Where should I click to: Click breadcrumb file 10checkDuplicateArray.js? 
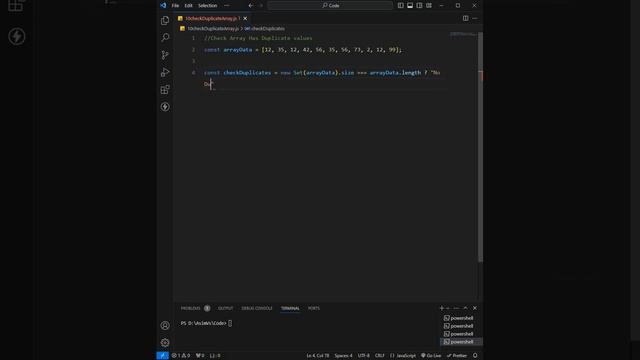(213, 29)
